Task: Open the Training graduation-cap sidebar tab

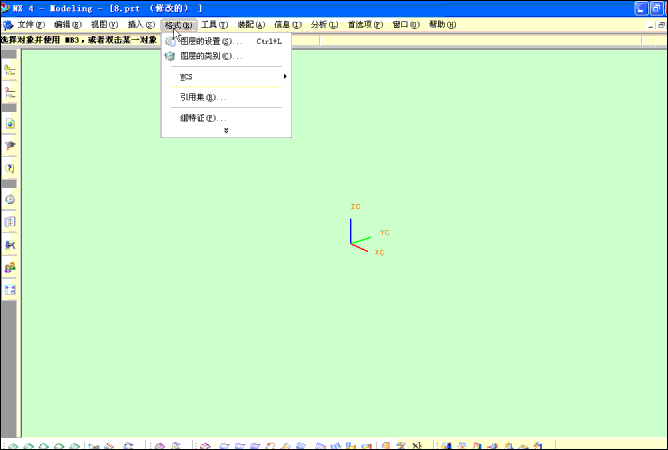Action: 9,146
